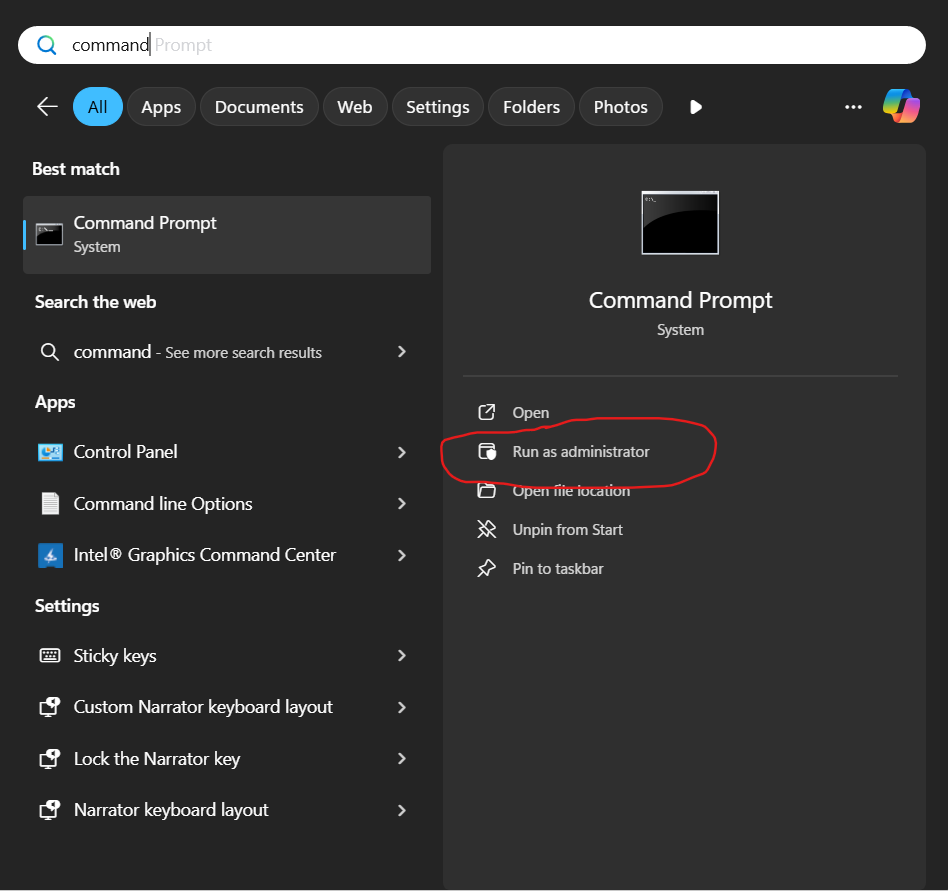This screenshot has width=948, height=892.
Task: Select the Documents filter tab
Action: point(259,107)
